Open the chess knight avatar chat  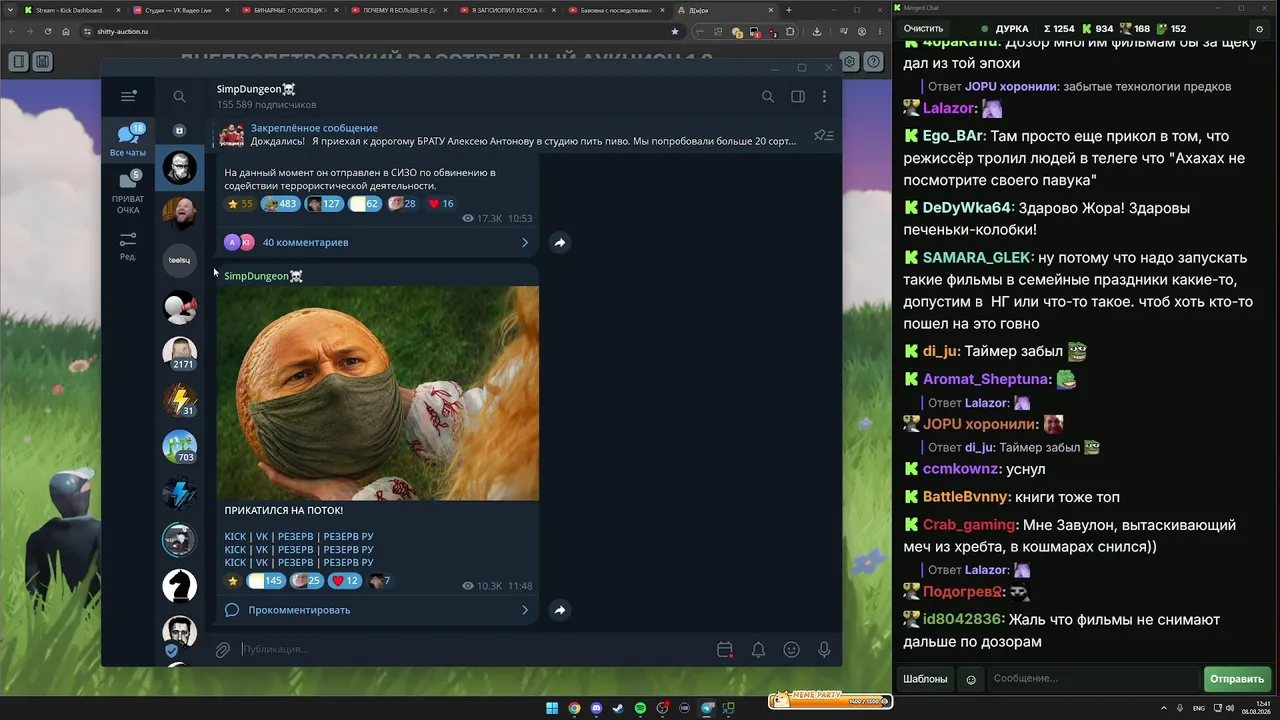click(x=179, y=586)
